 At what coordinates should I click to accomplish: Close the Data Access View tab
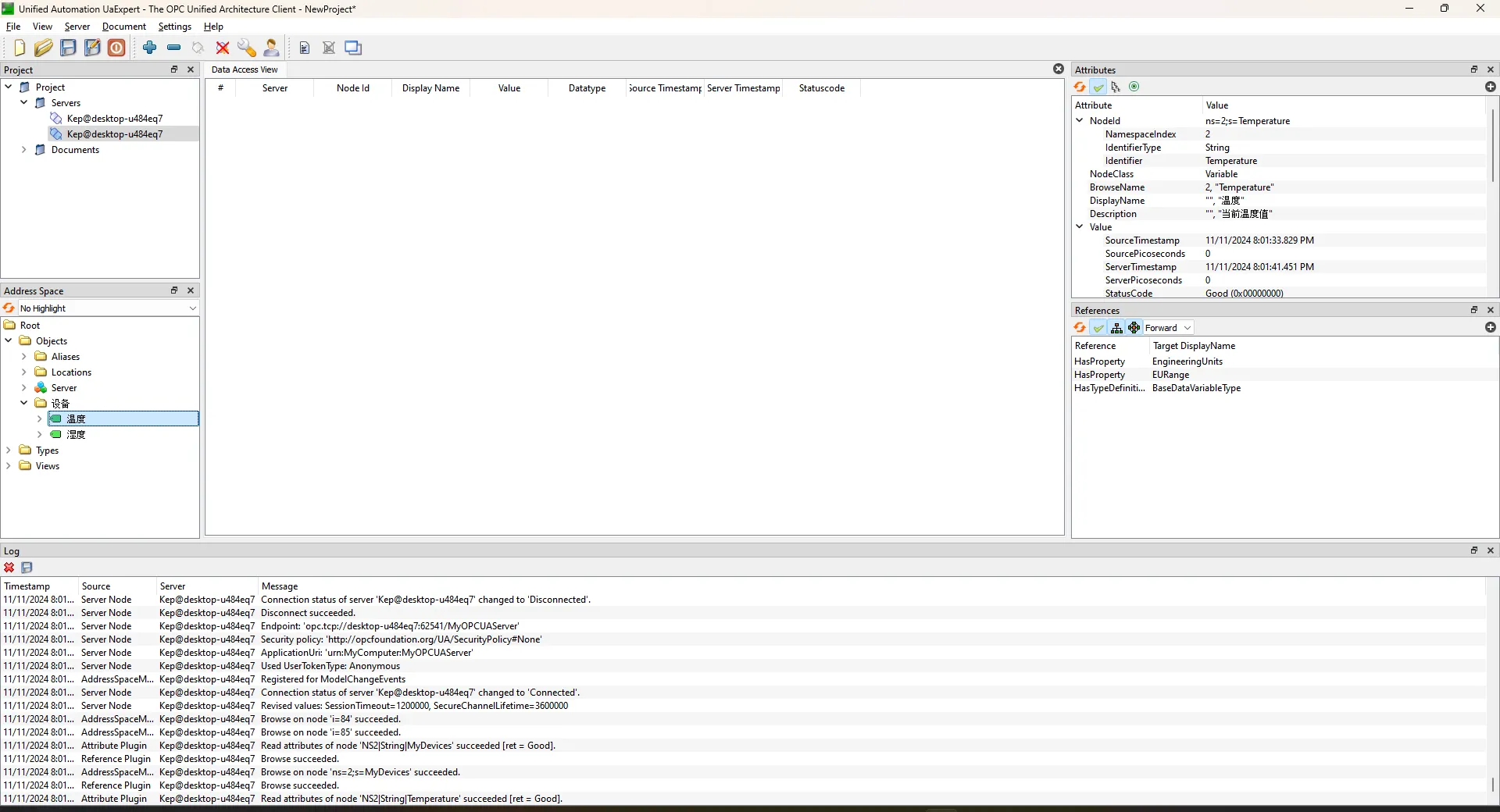click(1059, 69)
